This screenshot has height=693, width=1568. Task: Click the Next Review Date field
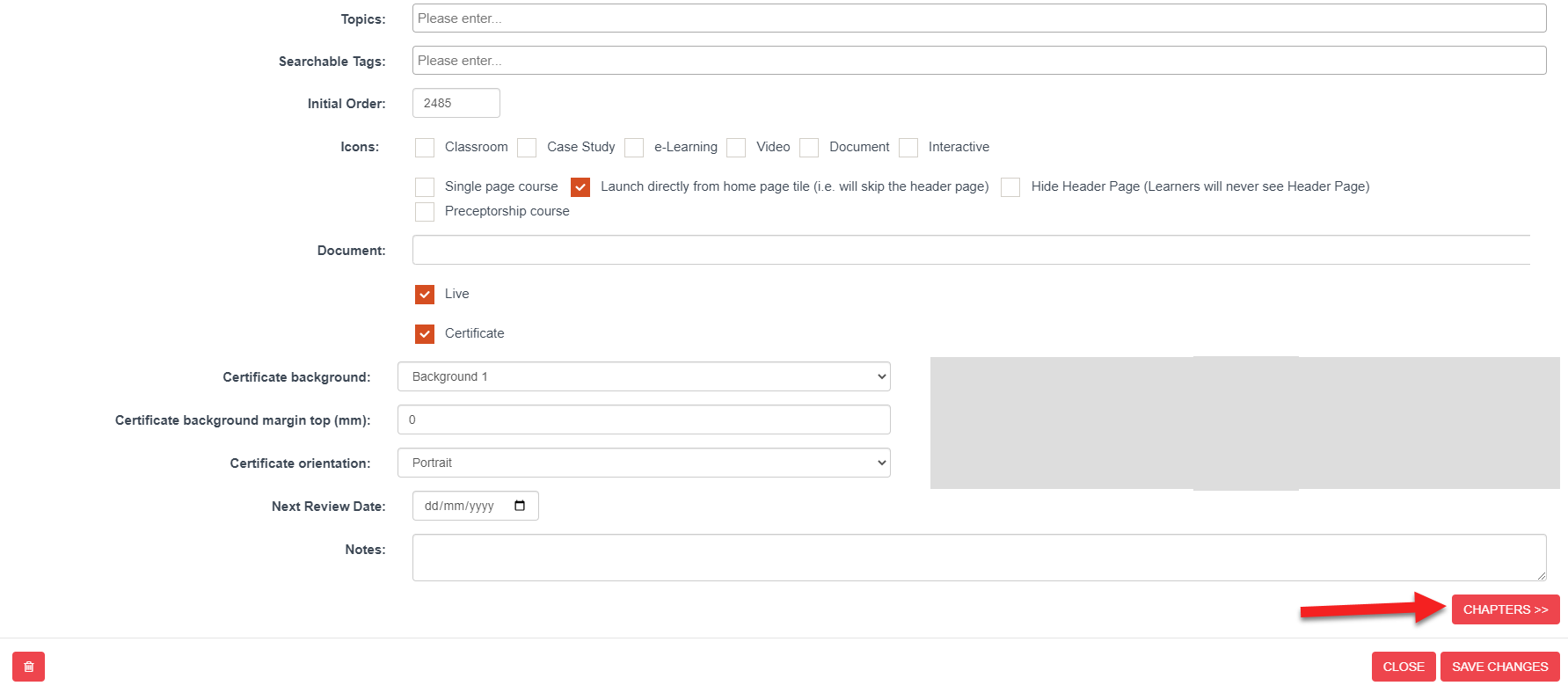click(476, 506)
